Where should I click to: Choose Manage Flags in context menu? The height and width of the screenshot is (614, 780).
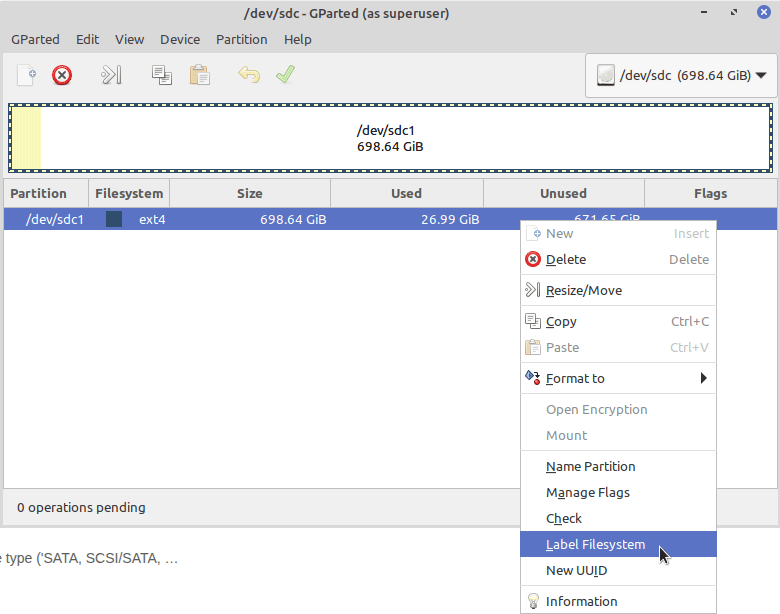tap(587, 492)
